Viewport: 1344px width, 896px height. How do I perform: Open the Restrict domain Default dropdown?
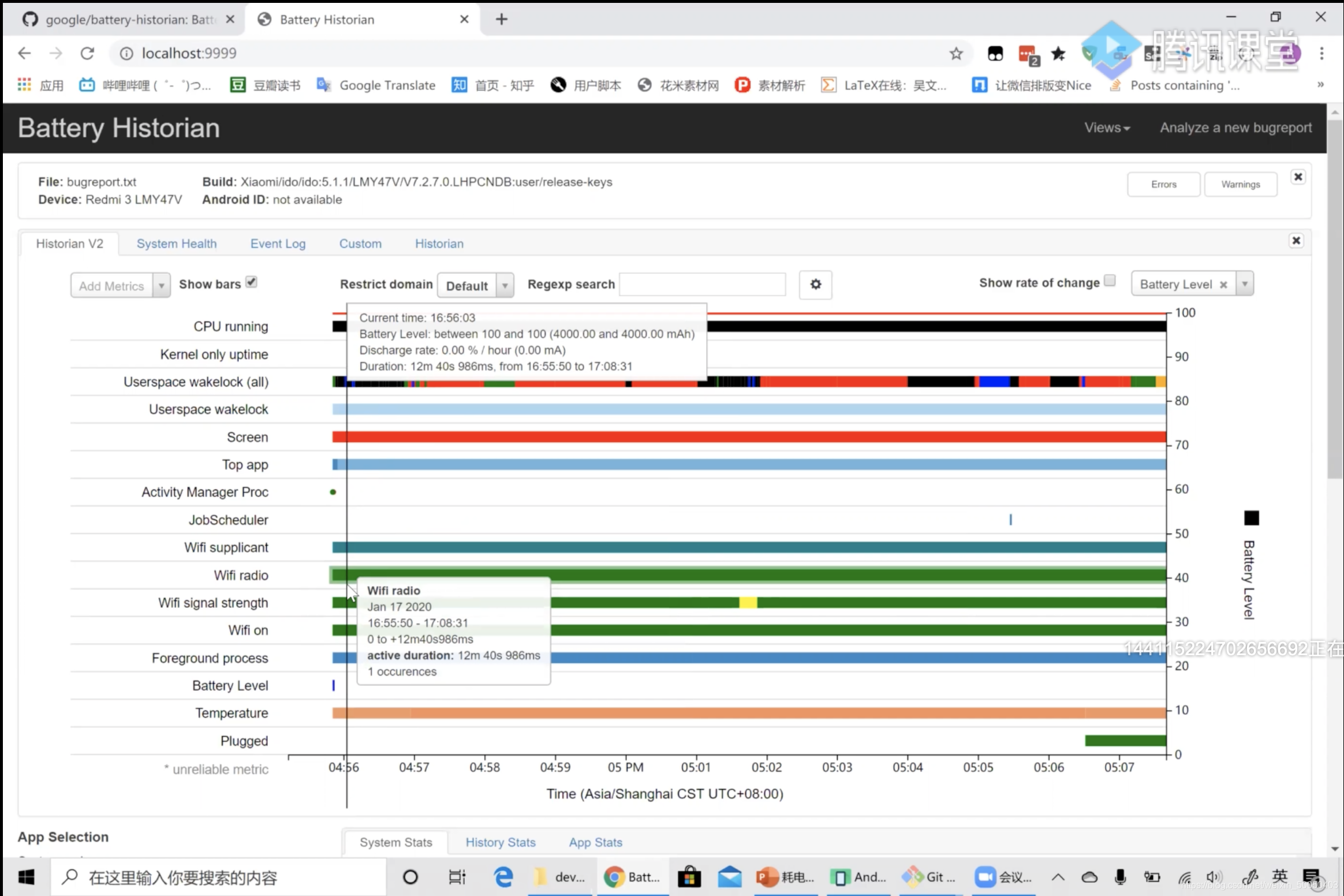click(475, 286)
